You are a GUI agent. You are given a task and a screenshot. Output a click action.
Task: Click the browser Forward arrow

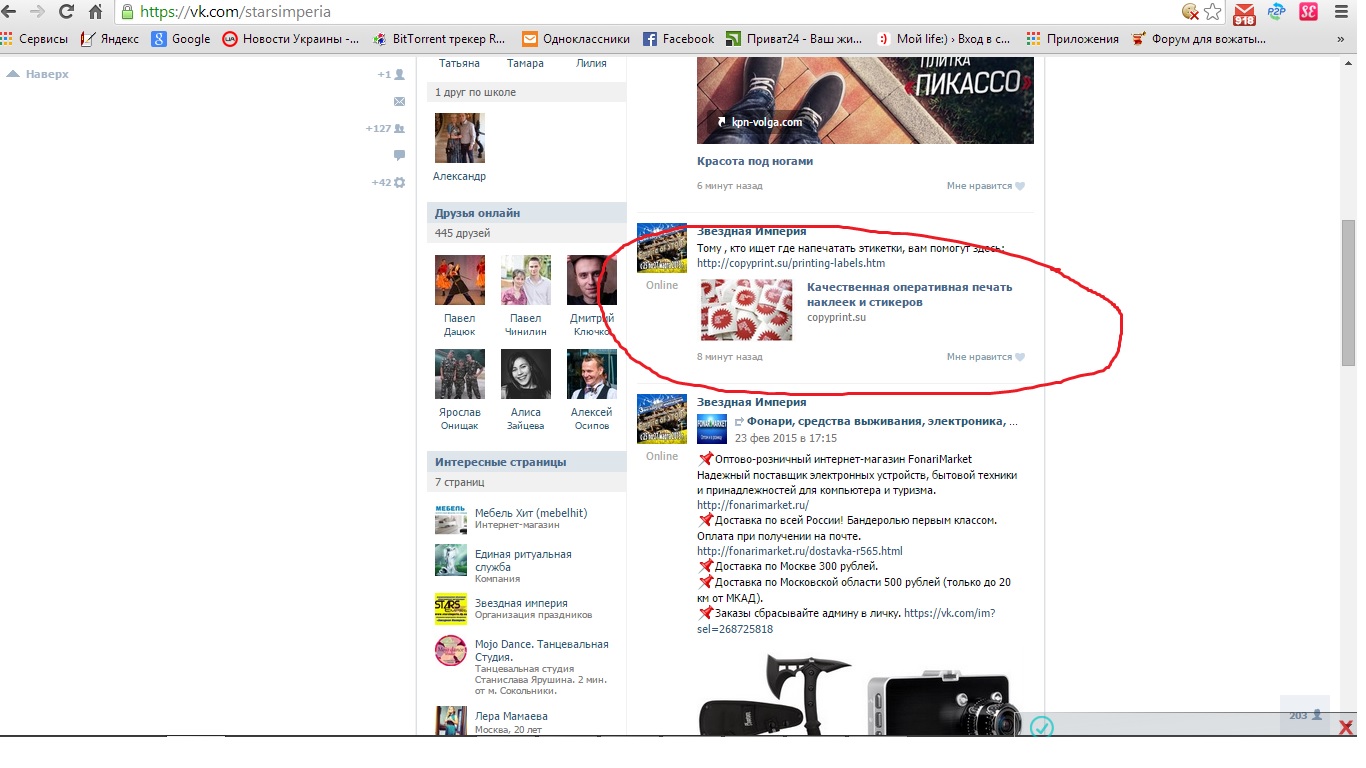[x=38, y=12]
